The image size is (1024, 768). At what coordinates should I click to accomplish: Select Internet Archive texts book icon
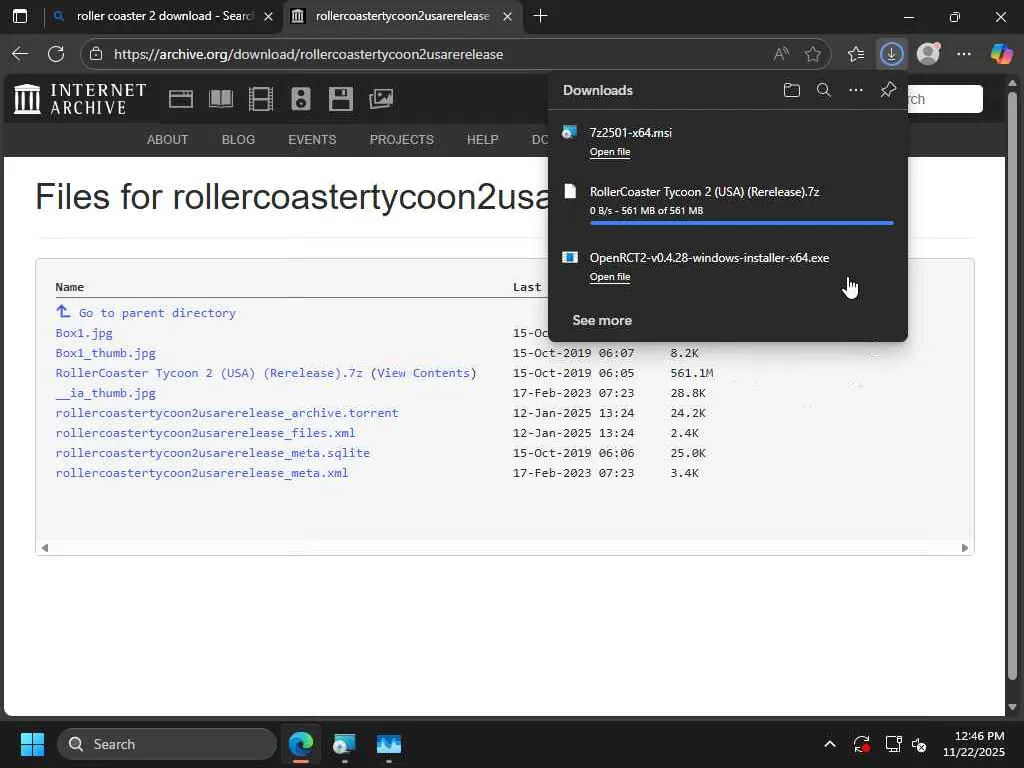coord(220,98)
